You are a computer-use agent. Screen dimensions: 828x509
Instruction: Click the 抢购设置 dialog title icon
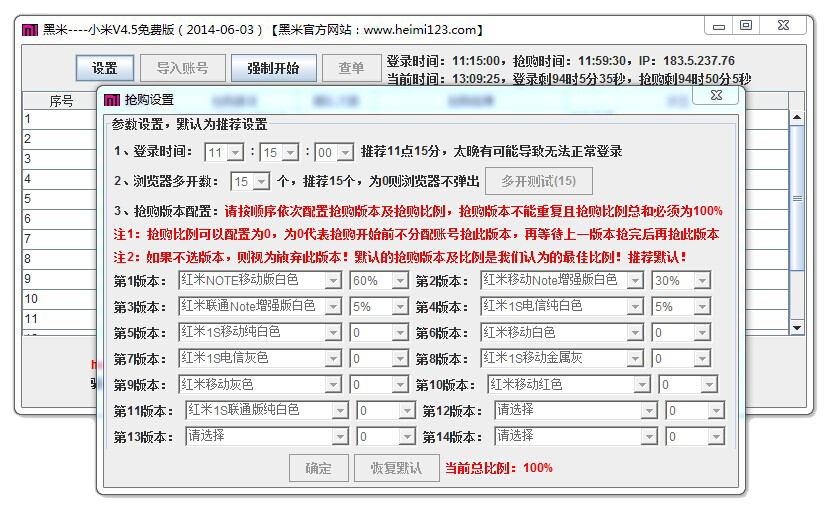pyautogui.click(x=112, y=100)
